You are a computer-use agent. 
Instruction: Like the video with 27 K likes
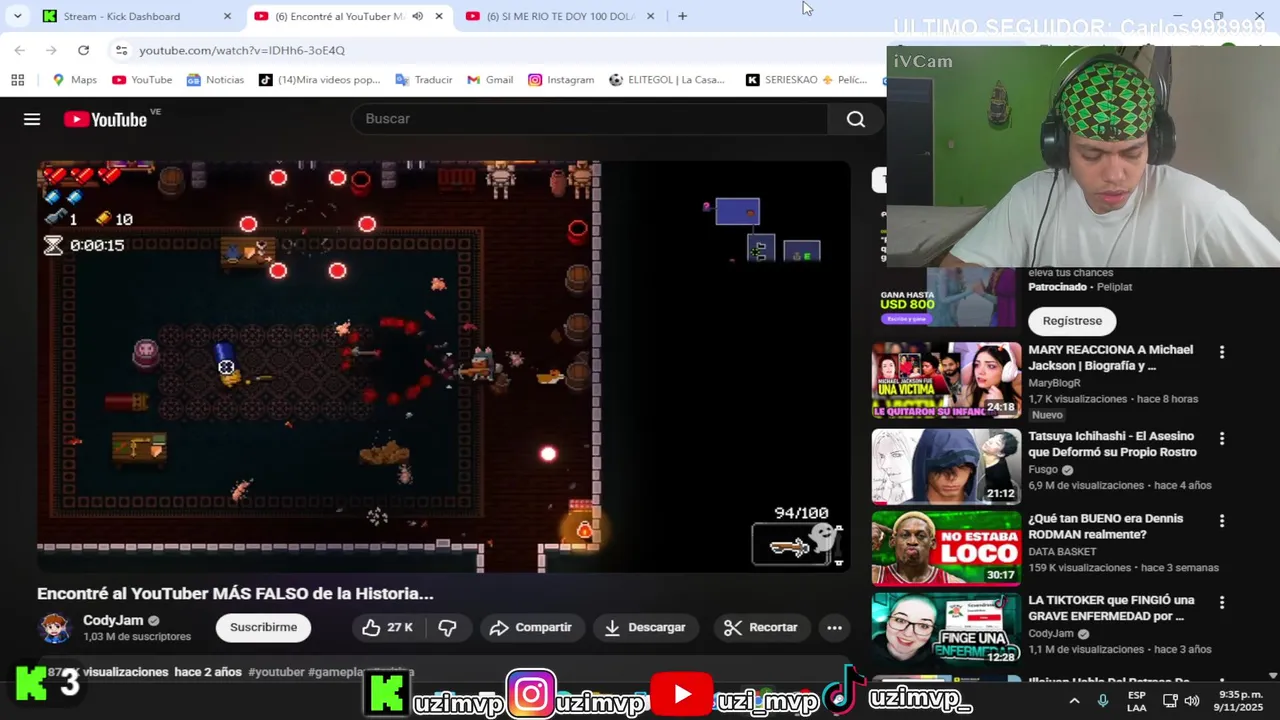[387, 627]
